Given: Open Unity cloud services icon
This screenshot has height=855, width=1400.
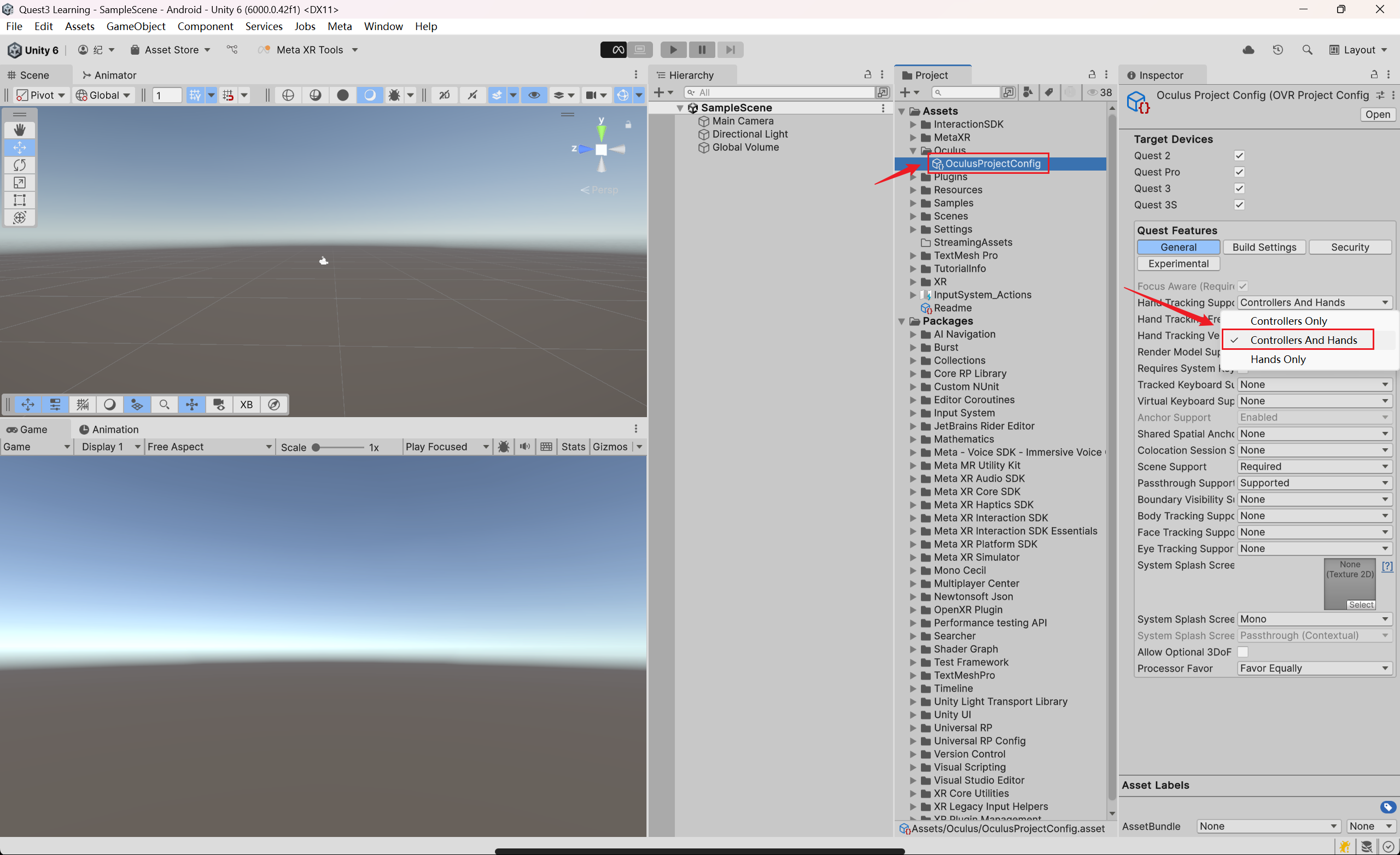Looking at the screenshot, I should click(x=1249, y=50).
